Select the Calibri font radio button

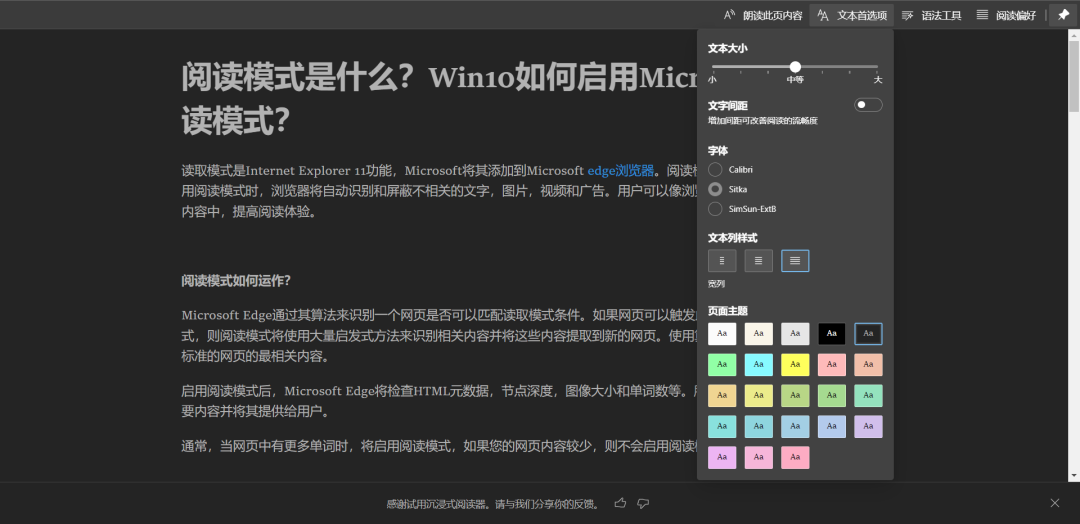pos(716,169)
